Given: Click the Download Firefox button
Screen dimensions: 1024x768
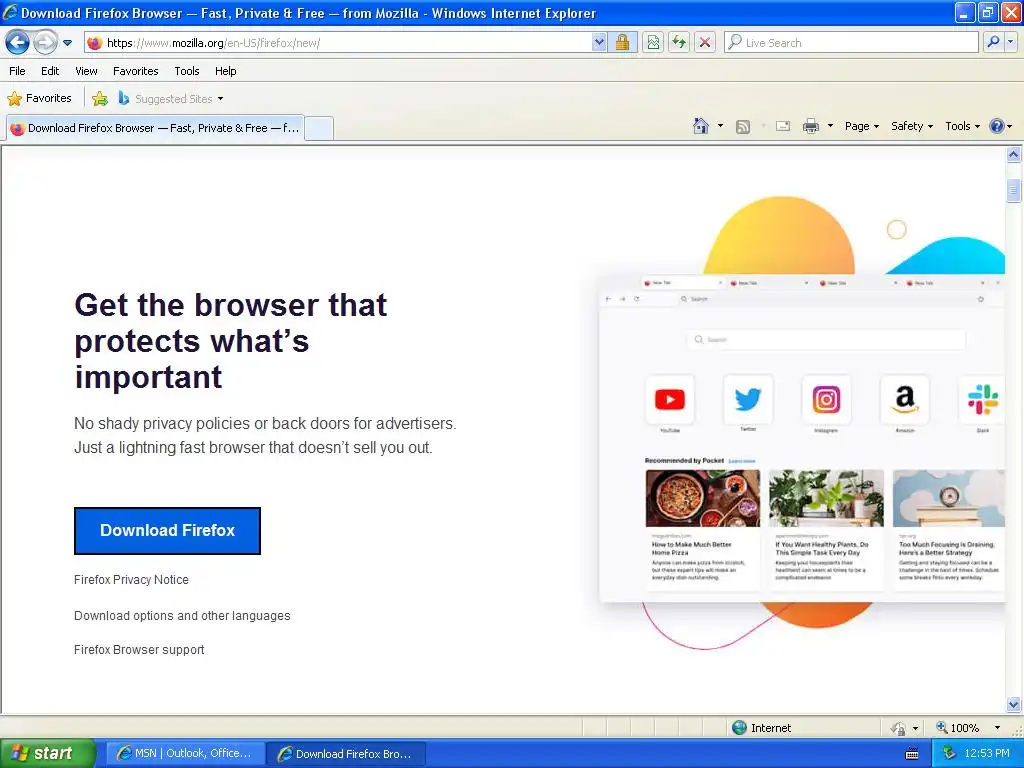Looking at the screenshot, I should tap(167, 530).
